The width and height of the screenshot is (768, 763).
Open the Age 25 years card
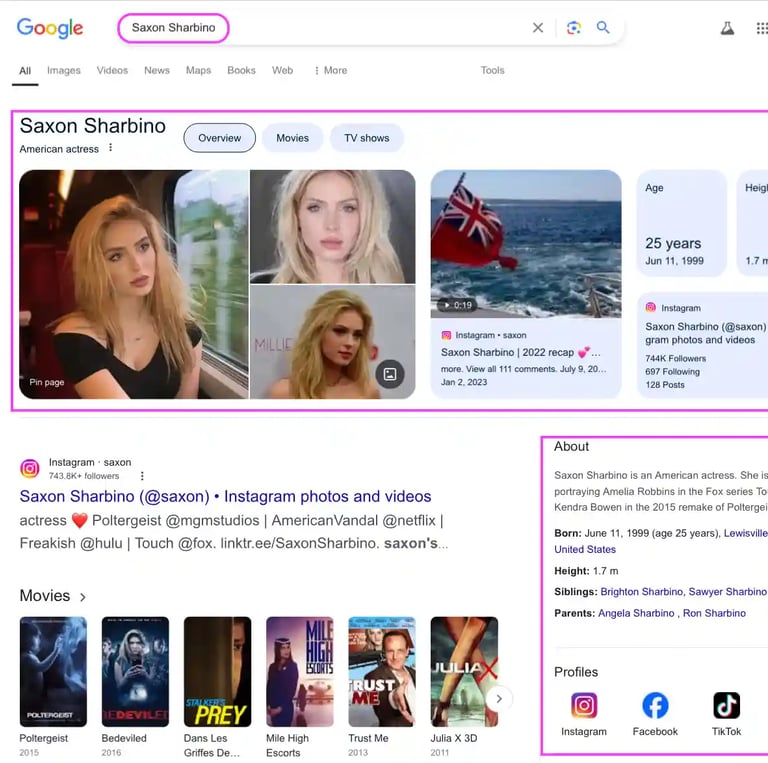pyautogui.click(x=681, y=224)
